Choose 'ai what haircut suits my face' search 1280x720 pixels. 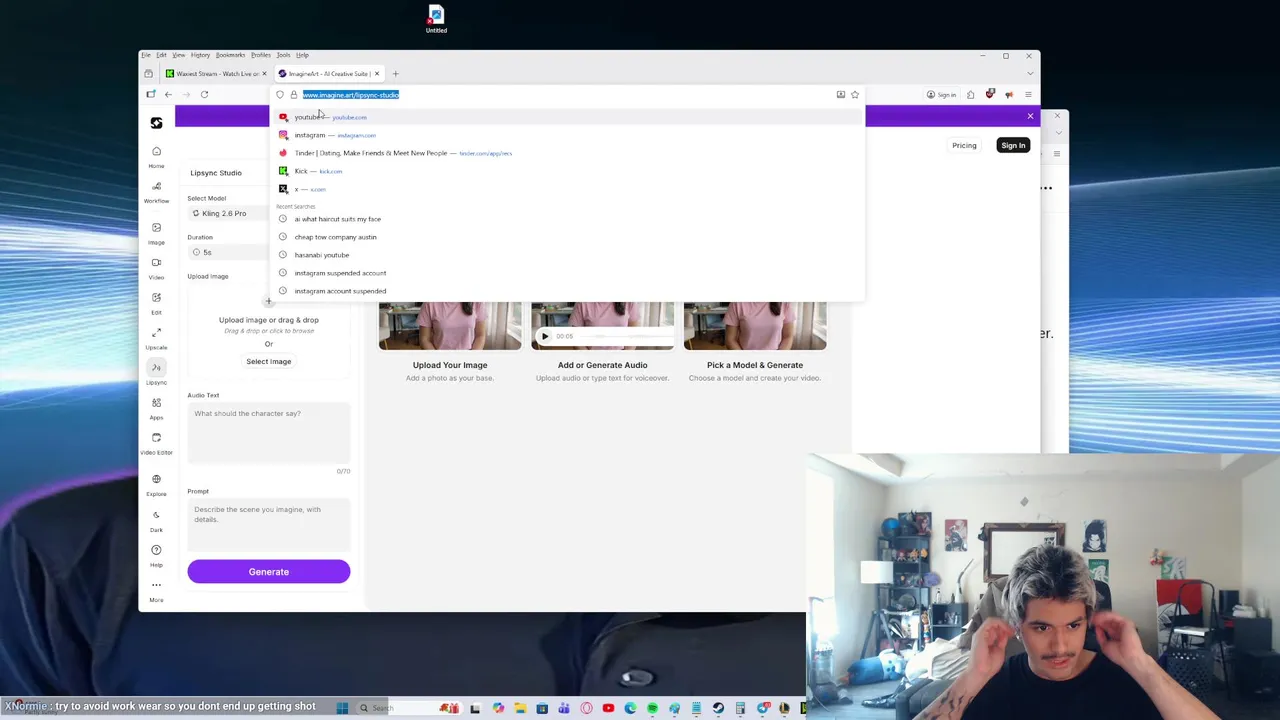pyautogui.click(x=568, y=219)
